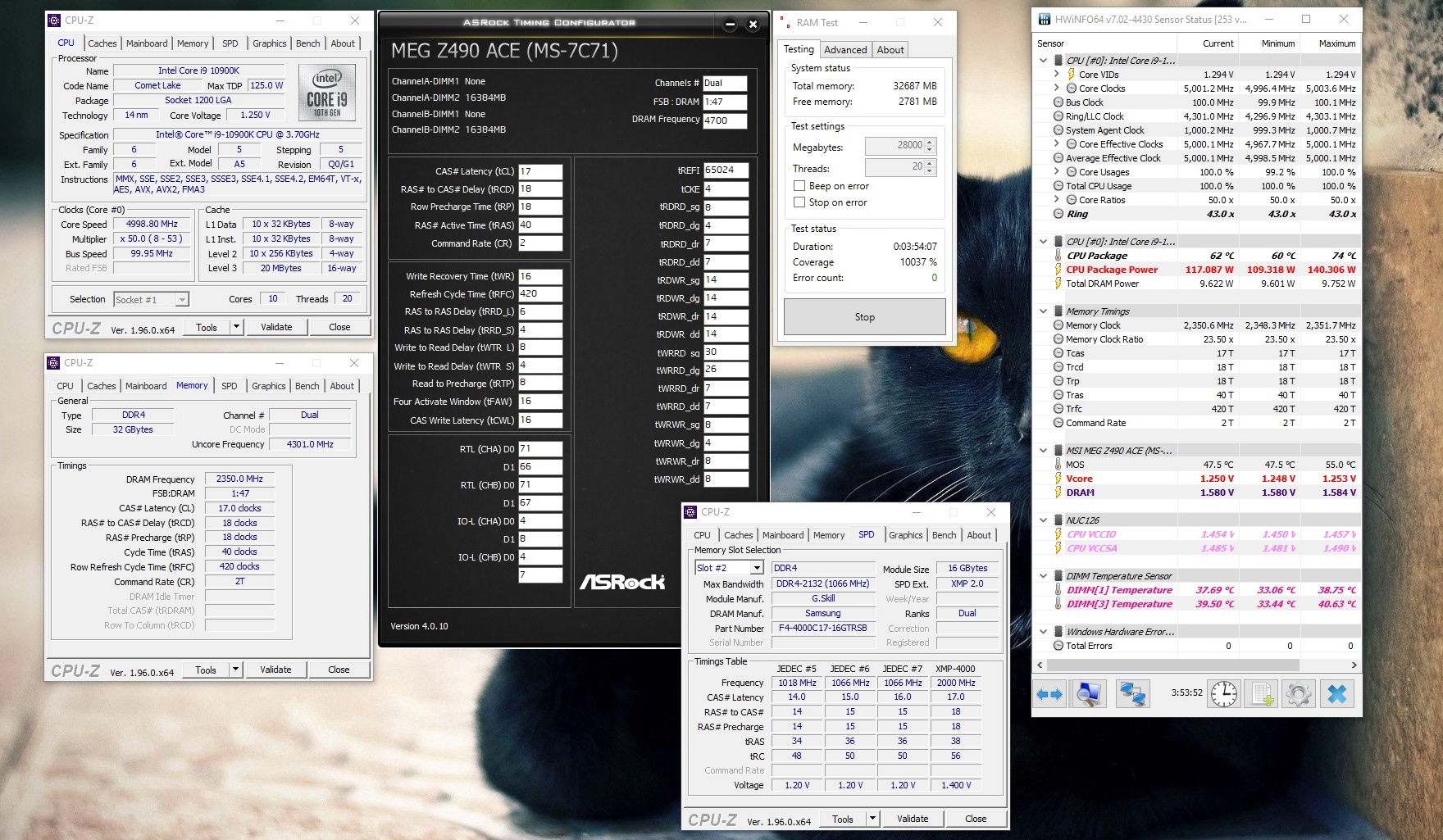The width and height of the screenshot is (1443, 840).
Task: Click the CAS# Latency (tCL) field in ASRock
Action: coord(540,171)
